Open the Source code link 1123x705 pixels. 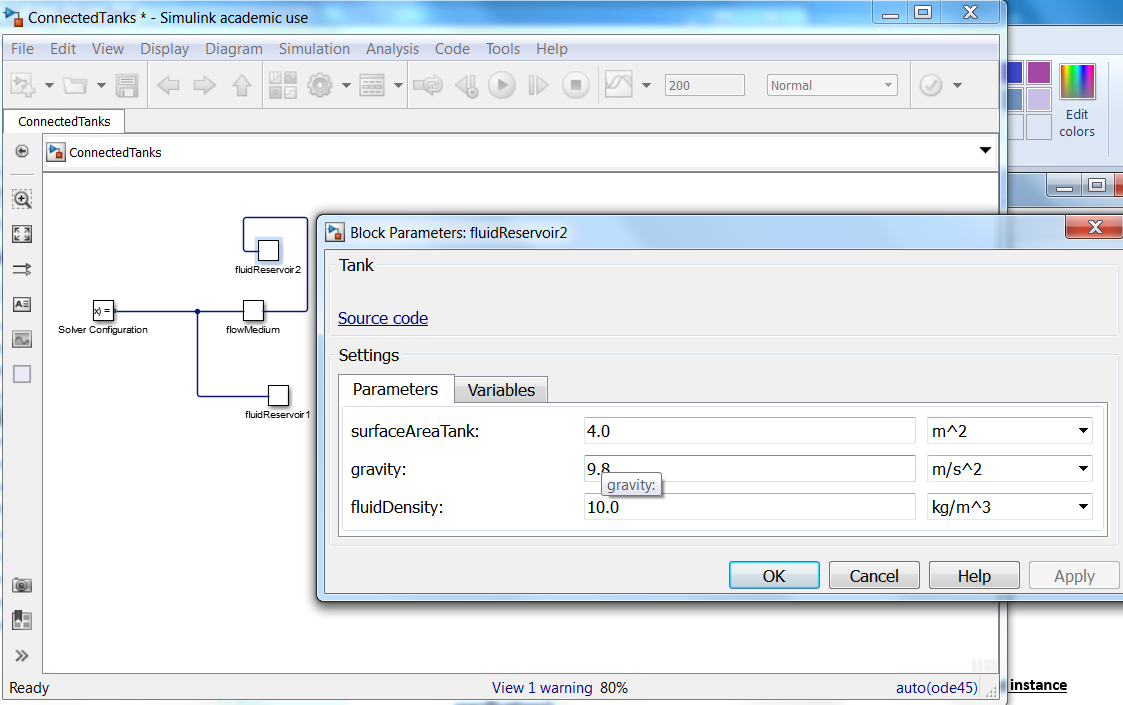(x=383, y=318)
